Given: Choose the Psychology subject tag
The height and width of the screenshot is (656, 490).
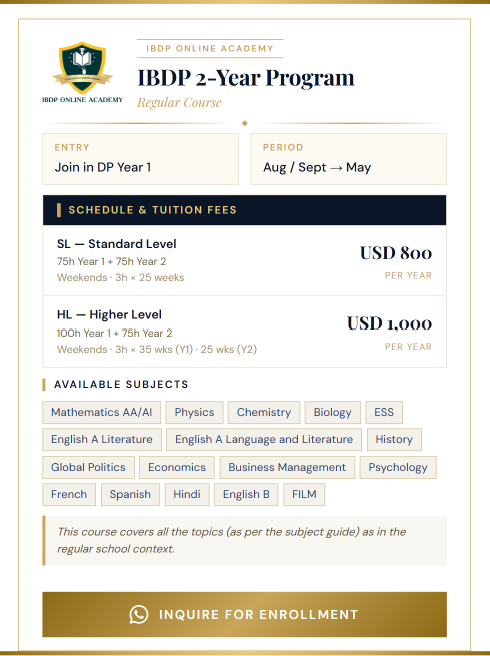Looking at the screenshot, I should tap(398, 467).
